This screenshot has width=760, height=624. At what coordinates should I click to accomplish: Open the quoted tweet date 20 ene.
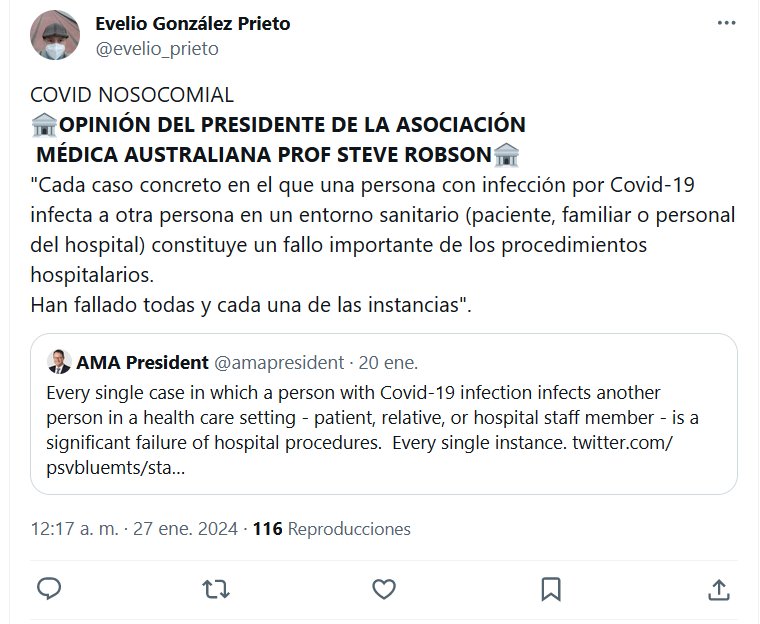coord(388,361)
